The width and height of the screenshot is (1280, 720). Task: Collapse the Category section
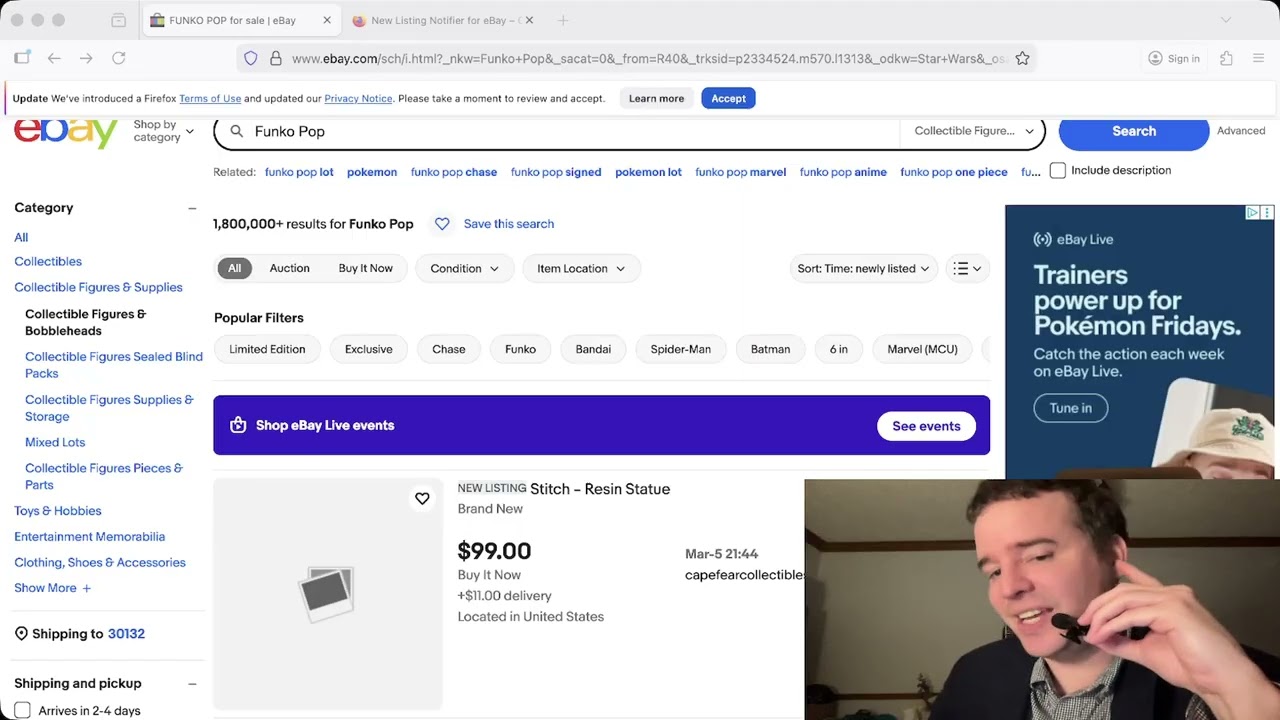[192, 208]
